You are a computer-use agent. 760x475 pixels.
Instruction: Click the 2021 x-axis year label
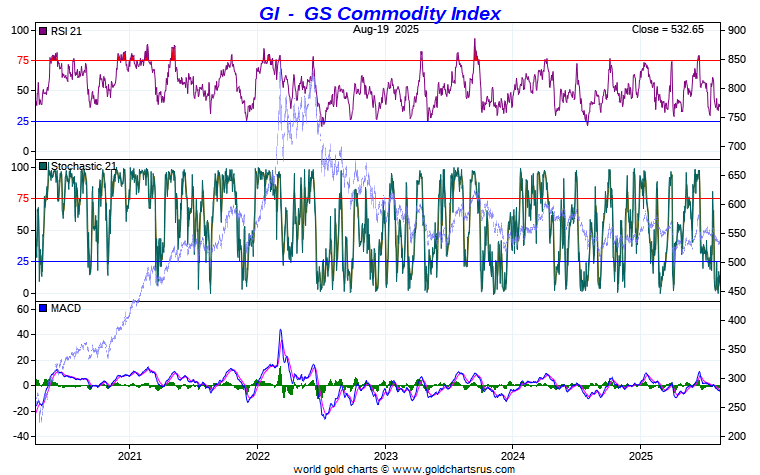coord(129,456)
